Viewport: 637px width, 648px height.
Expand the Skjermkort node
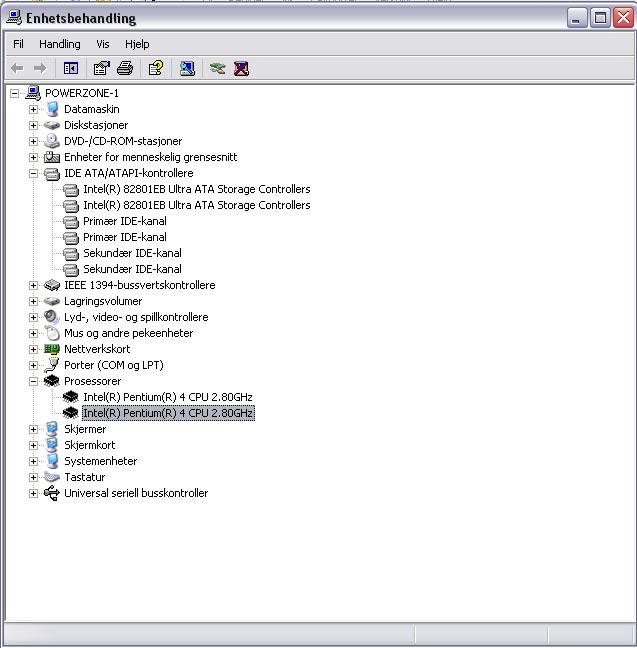[x=33, y=446]
